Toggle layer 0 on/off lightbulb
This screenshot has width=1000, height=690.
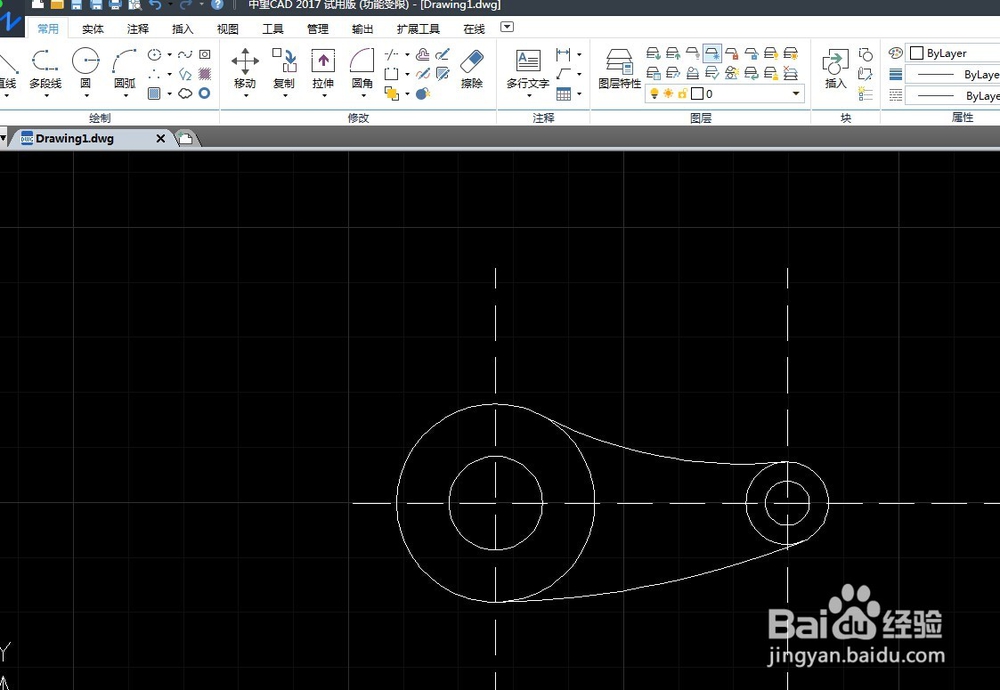[654, 94]
